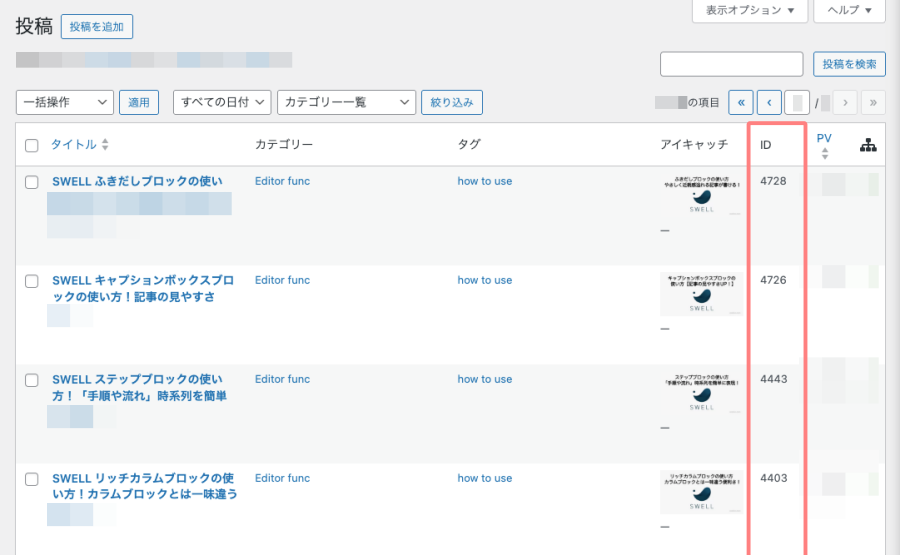
Task: Click the links hierarchy column icon
Action: (868, 145)
